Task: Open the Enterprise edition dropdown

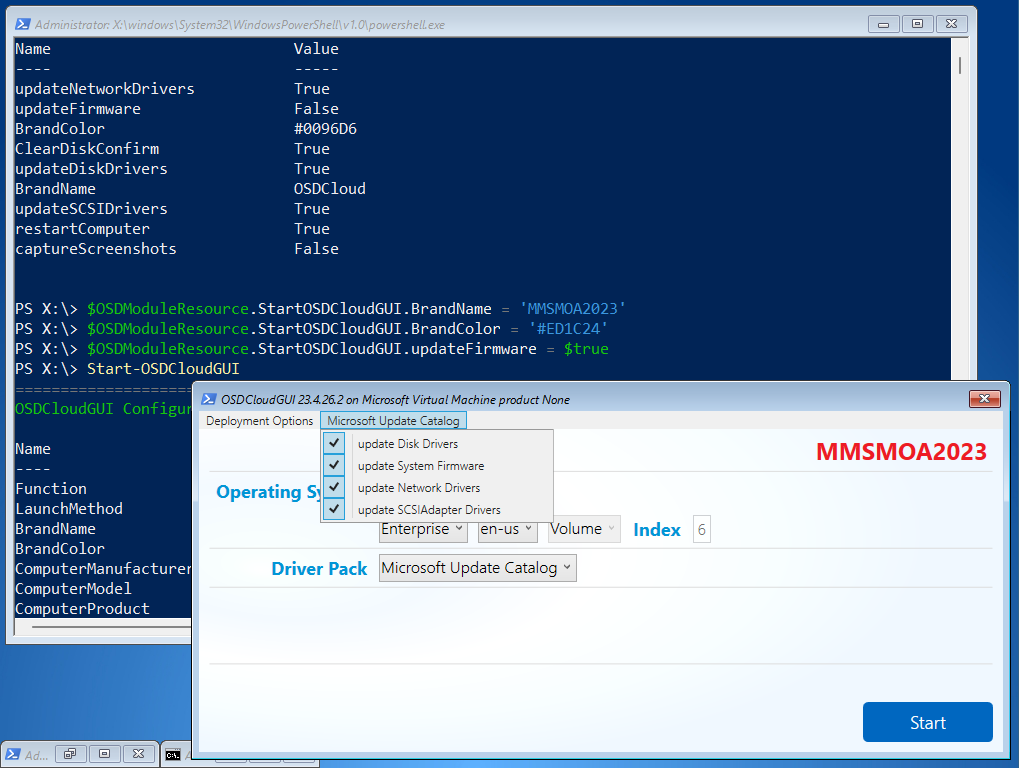Action: tap(422, 529)
